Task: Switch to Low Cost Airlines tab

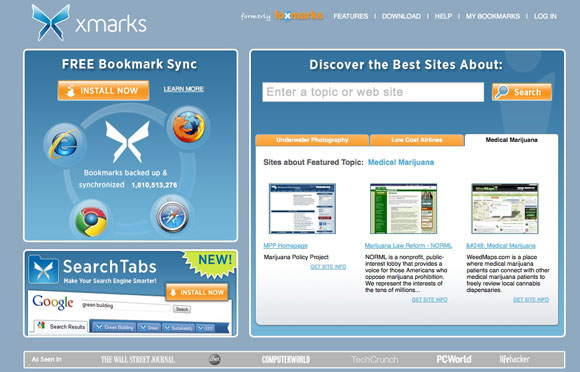Action: tap(417, 140)
